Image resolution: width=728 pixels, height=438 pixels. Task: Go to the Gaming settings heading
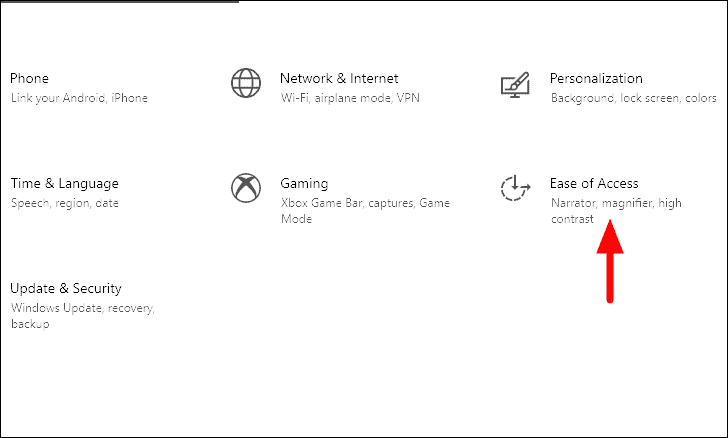pos(304,183)
